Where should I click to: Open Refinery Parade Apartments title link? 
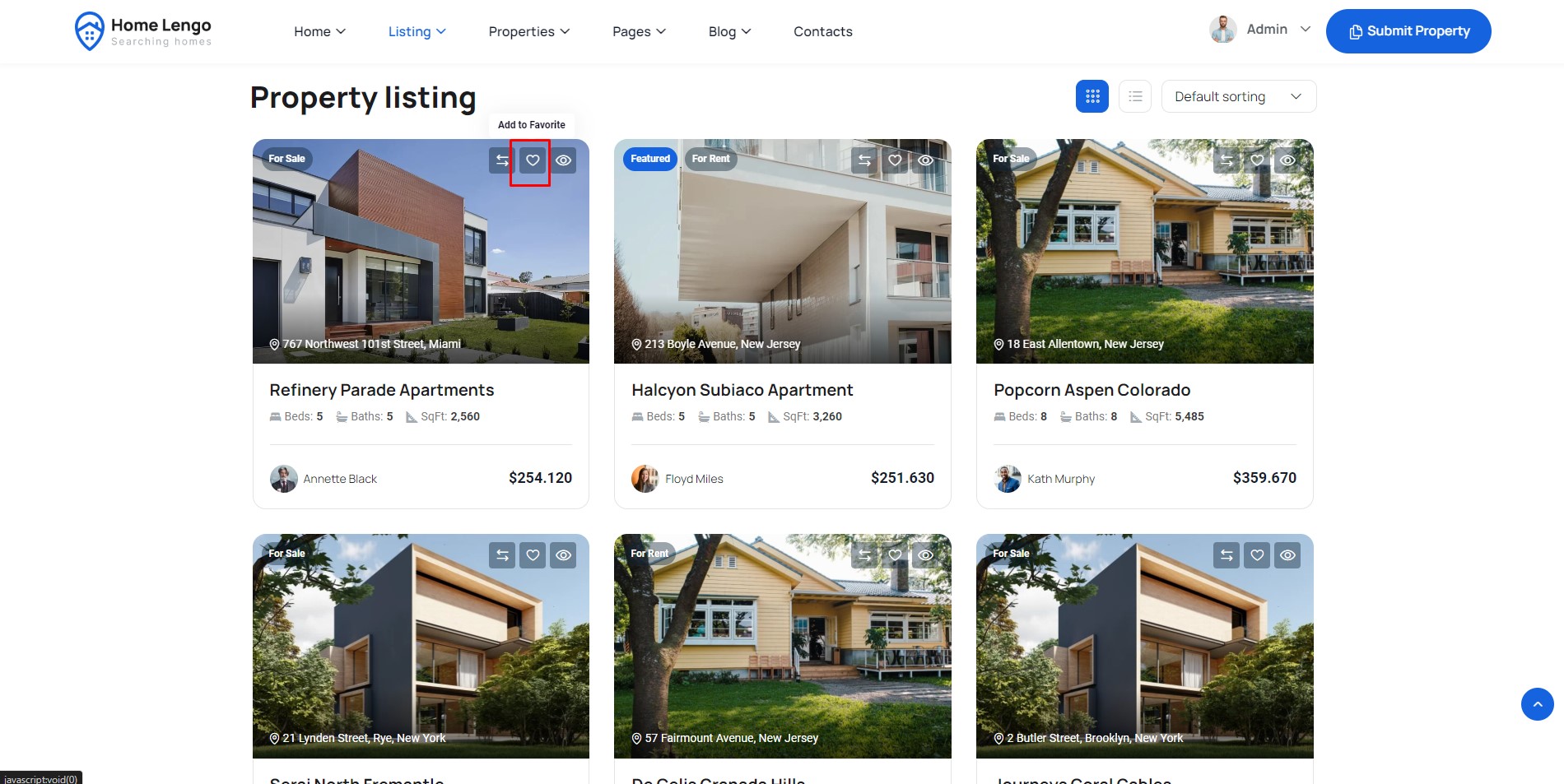pyautogui.click(x=382, y=390)
